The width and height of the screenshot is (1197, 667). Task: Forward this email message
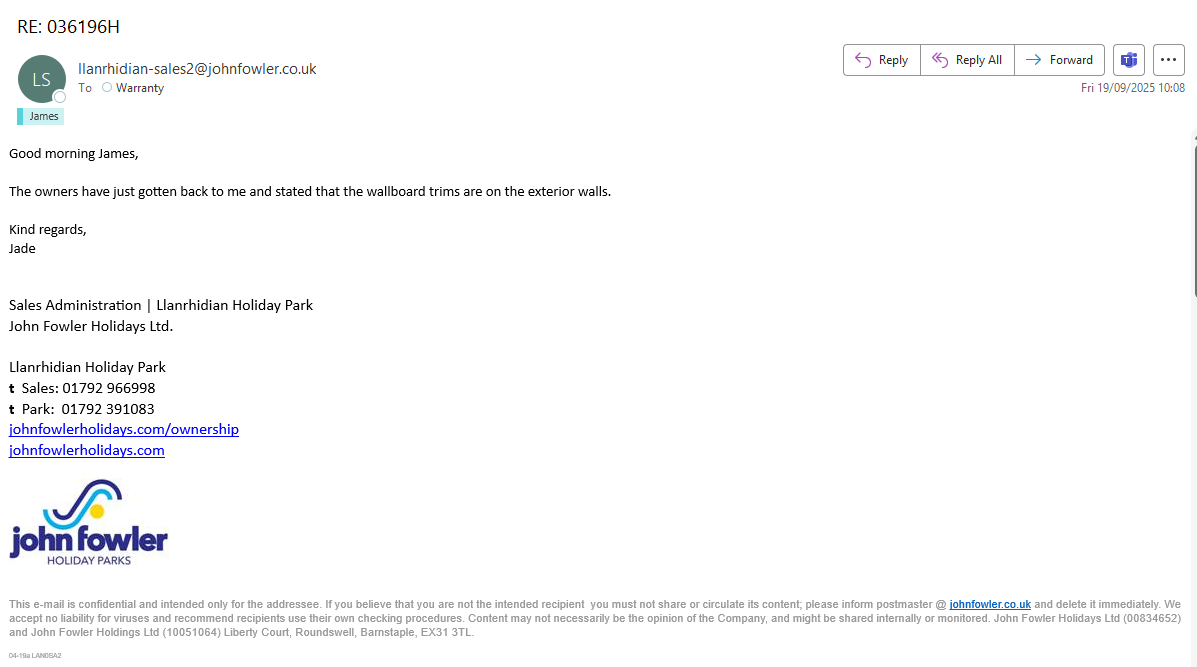tap(1059, 60)
